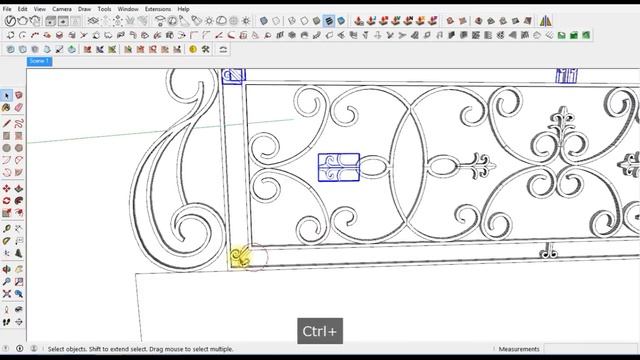
Task: Choose the Circle tool
Action: 6,148
